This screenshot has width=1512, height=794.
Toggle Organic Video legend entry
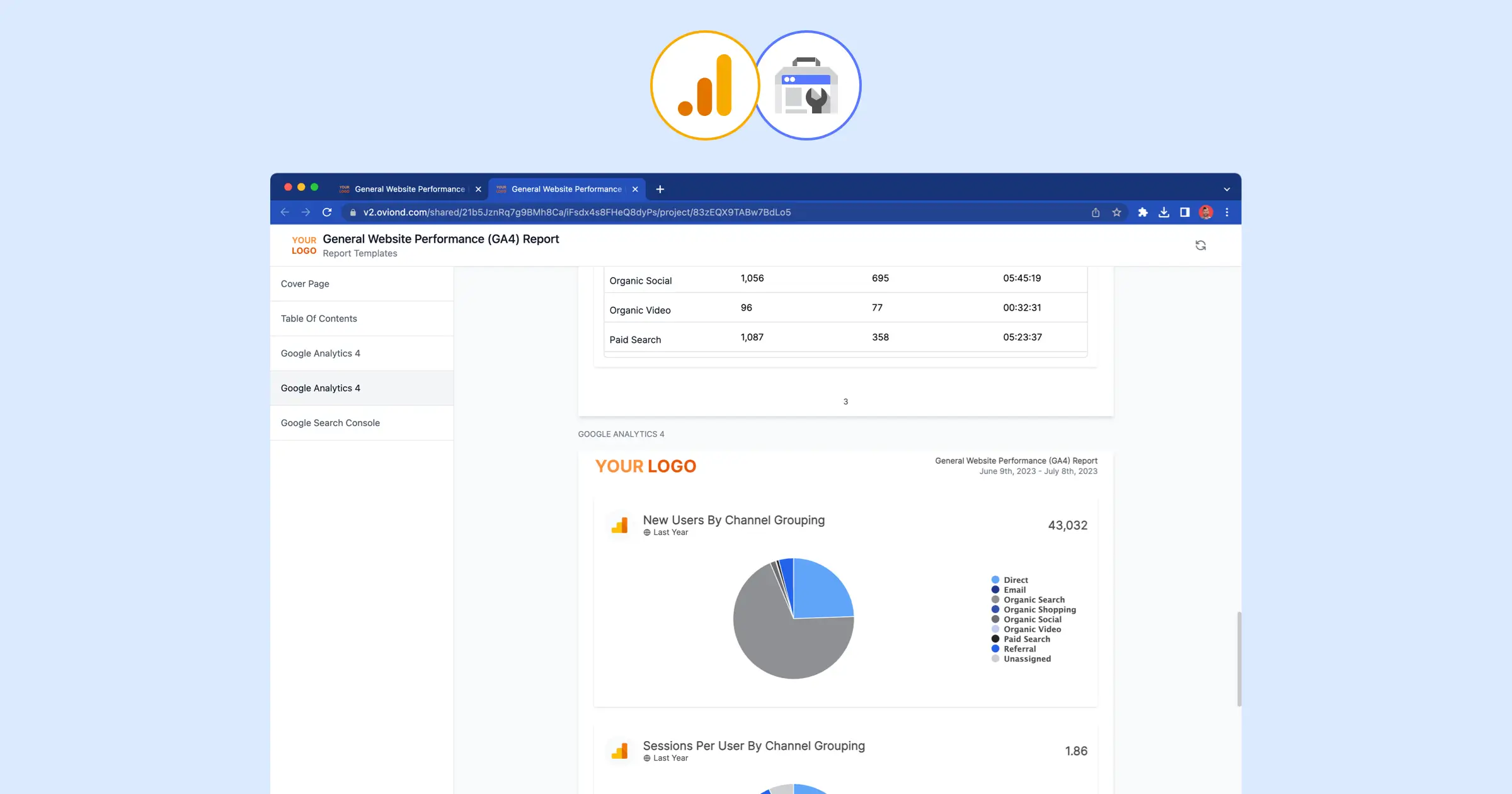click(x=1026, y=629)
